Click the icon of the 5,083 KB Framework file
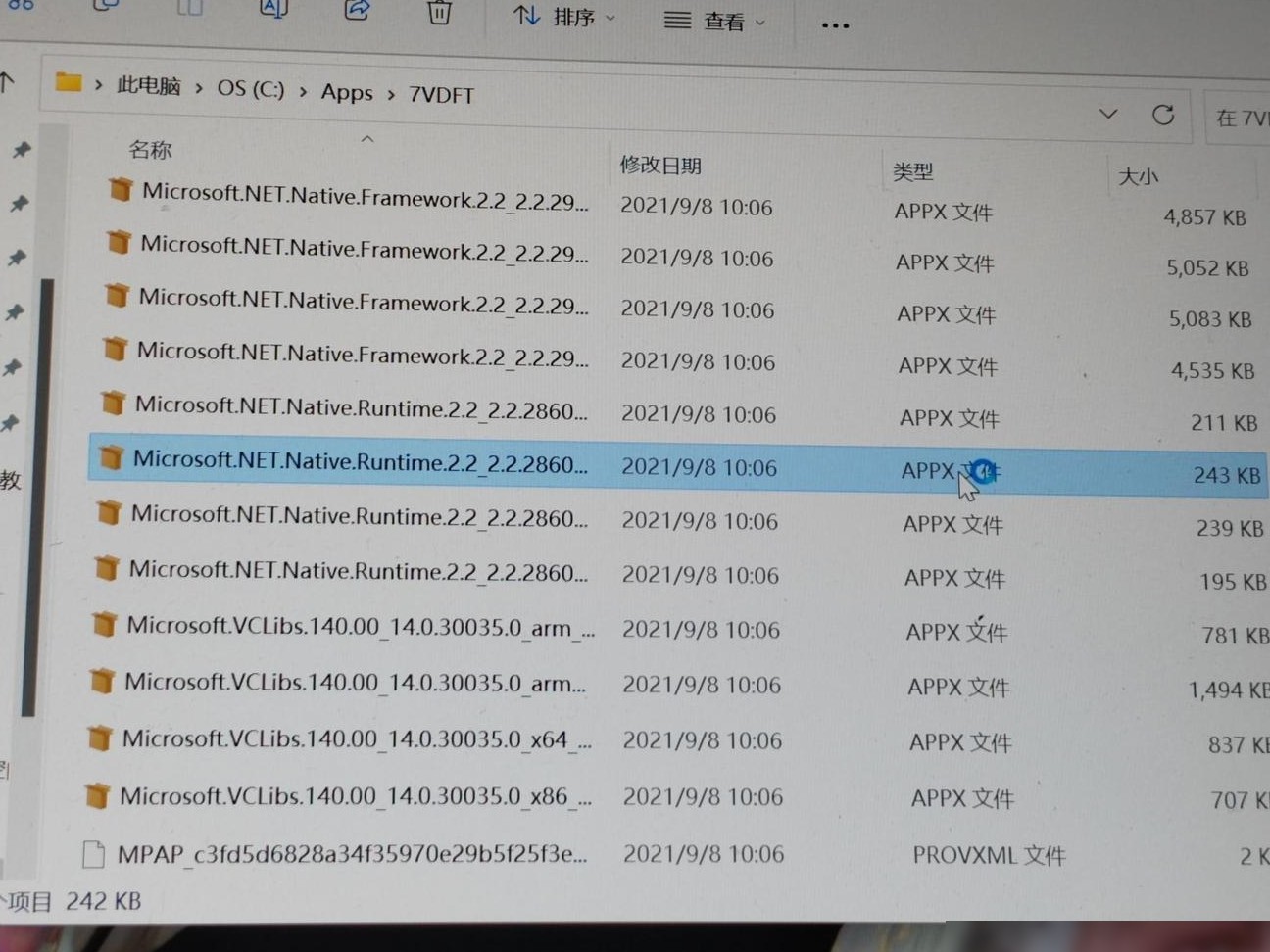Image resolution: width=1270 pixels, height=952 pixels. pyautogui.click(x=117, y=294)
